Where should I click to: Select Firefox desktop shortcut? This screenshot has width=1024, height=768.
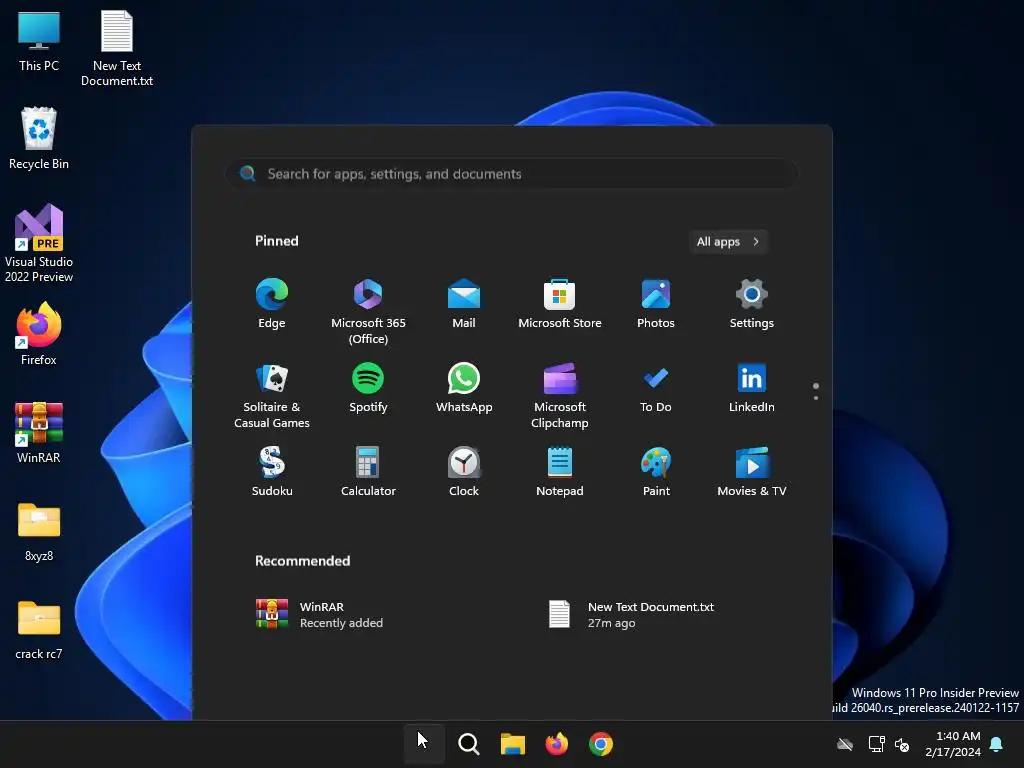click(39, 334)
